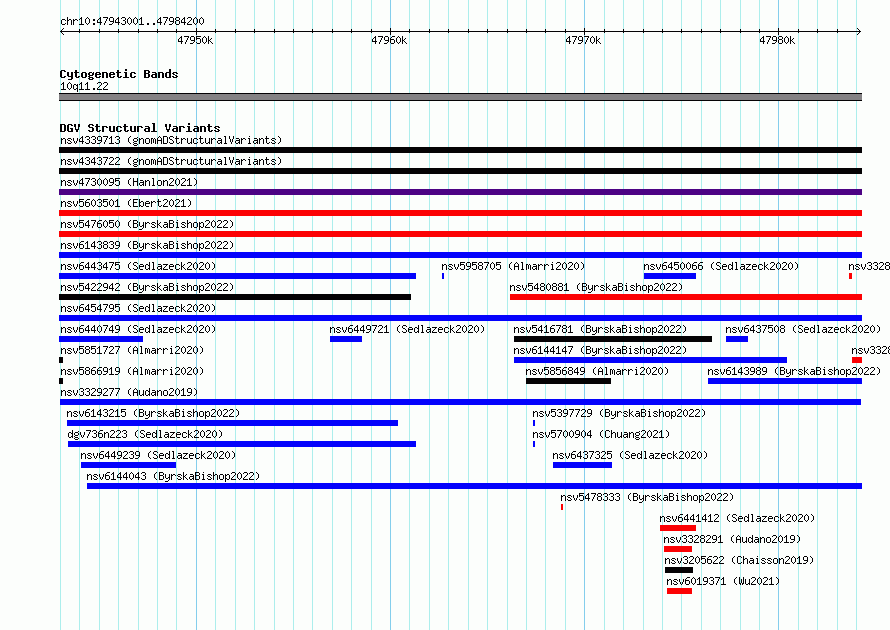The width and height of the screenshot is (890, 630).
Task: Click the nsv6443475 (Sedlazeck2020) label
Action: [x=138, y=266]
